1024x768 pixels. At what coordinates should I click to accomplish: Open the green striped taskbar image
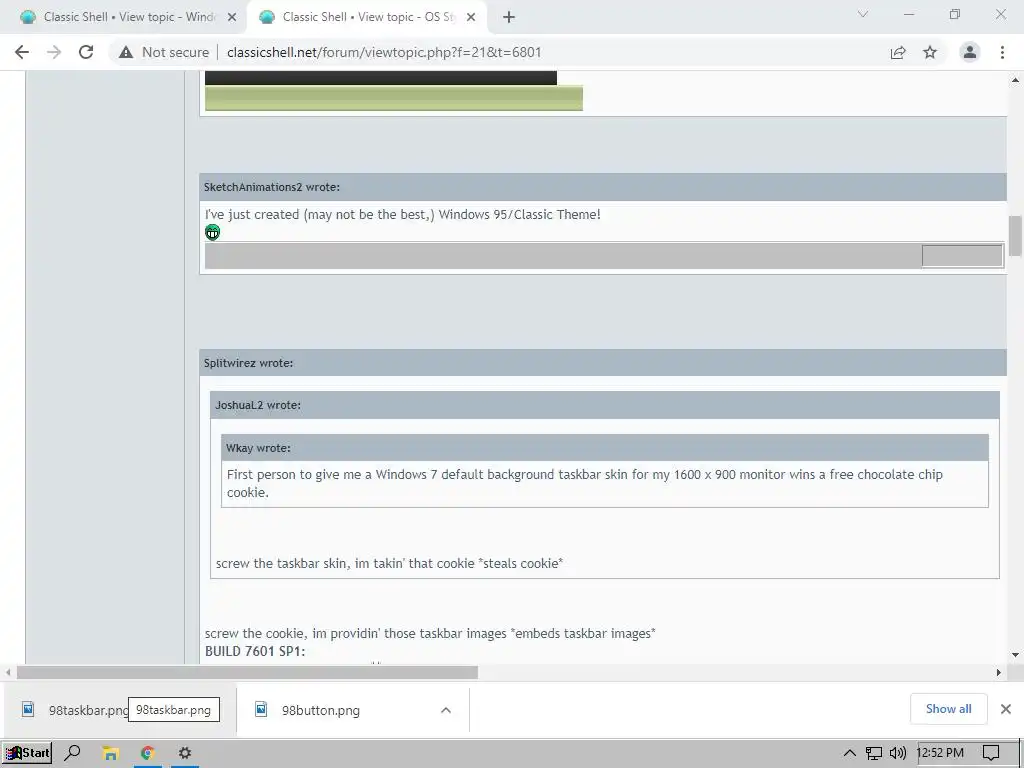pyautogui.click(x=394, y=98)
